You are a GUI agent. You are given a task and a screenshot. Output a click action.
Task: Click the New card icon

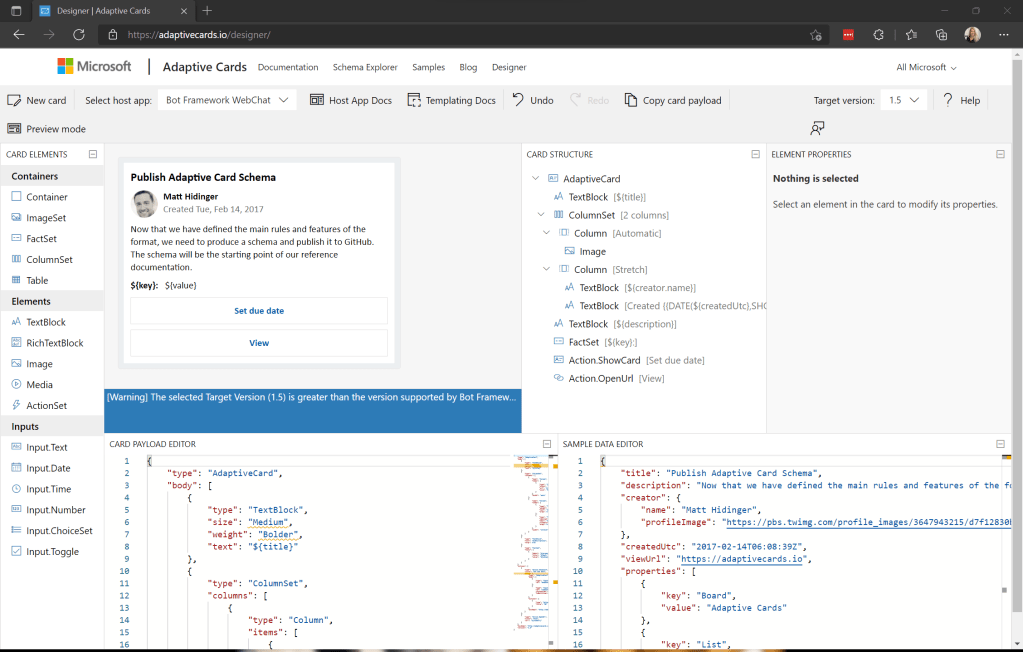(x=14, y=100)
